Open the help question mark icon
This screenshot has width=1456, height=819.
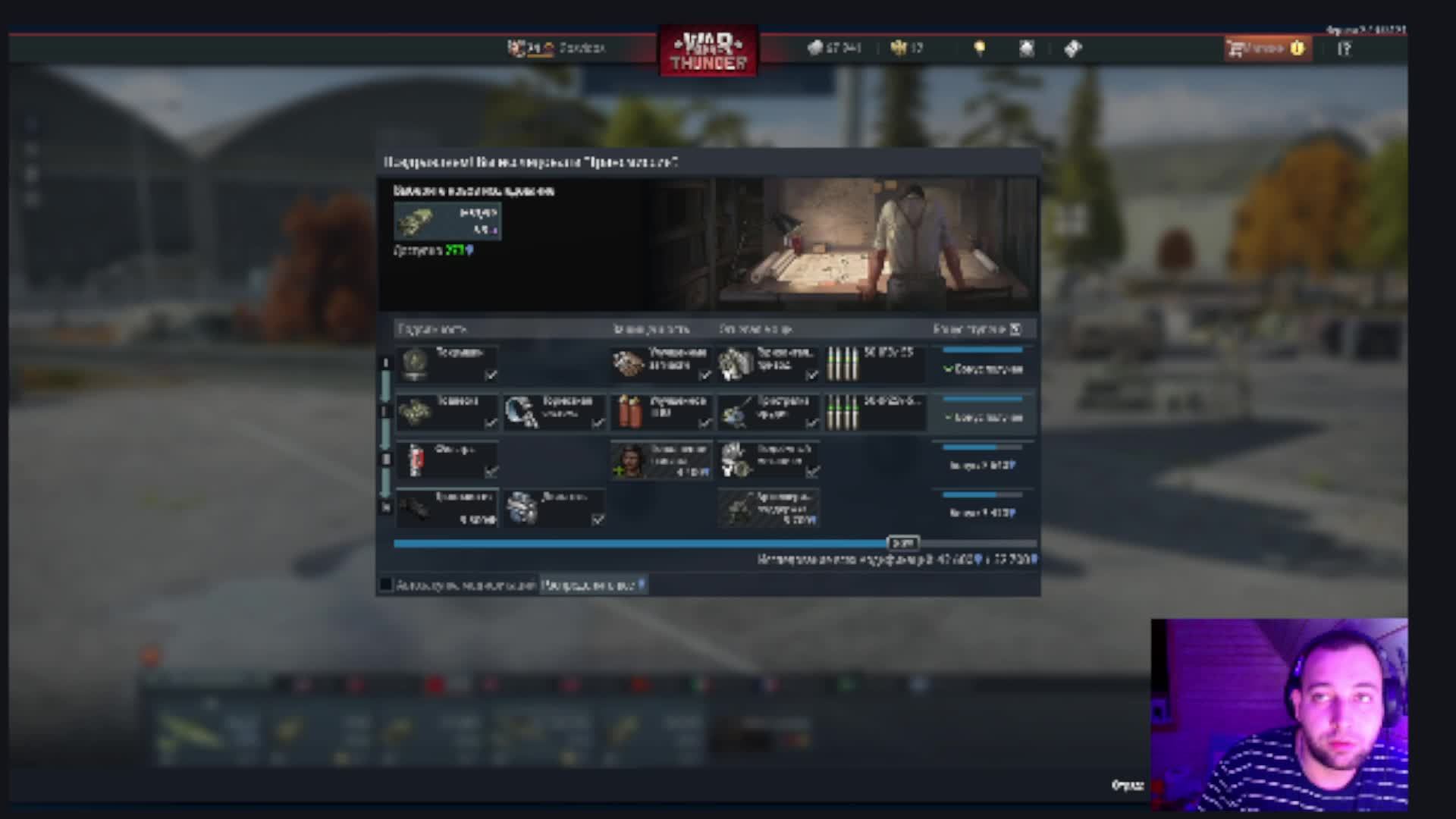1344,49
